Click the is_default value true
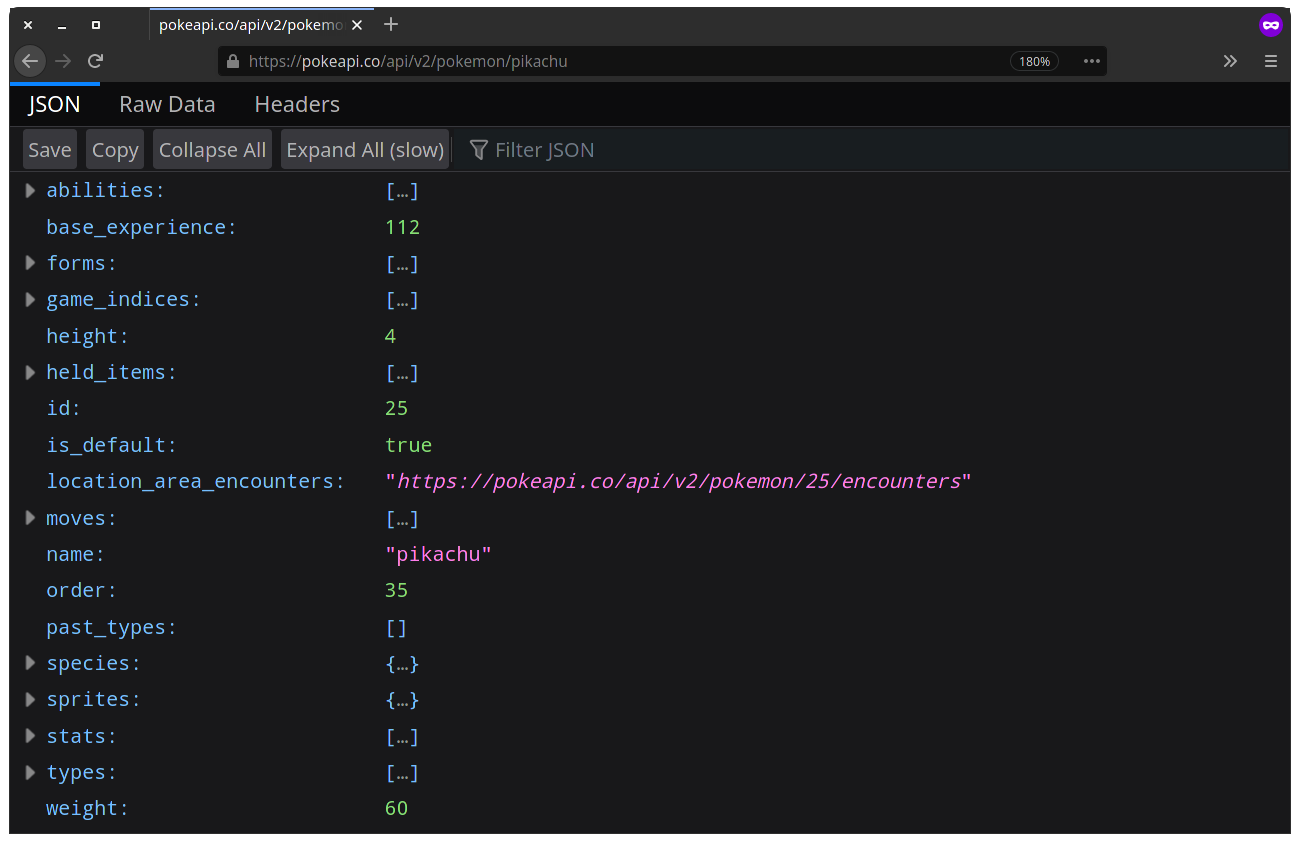The width and height of the screenshot is (1300, 843). (x=408, y=445)
